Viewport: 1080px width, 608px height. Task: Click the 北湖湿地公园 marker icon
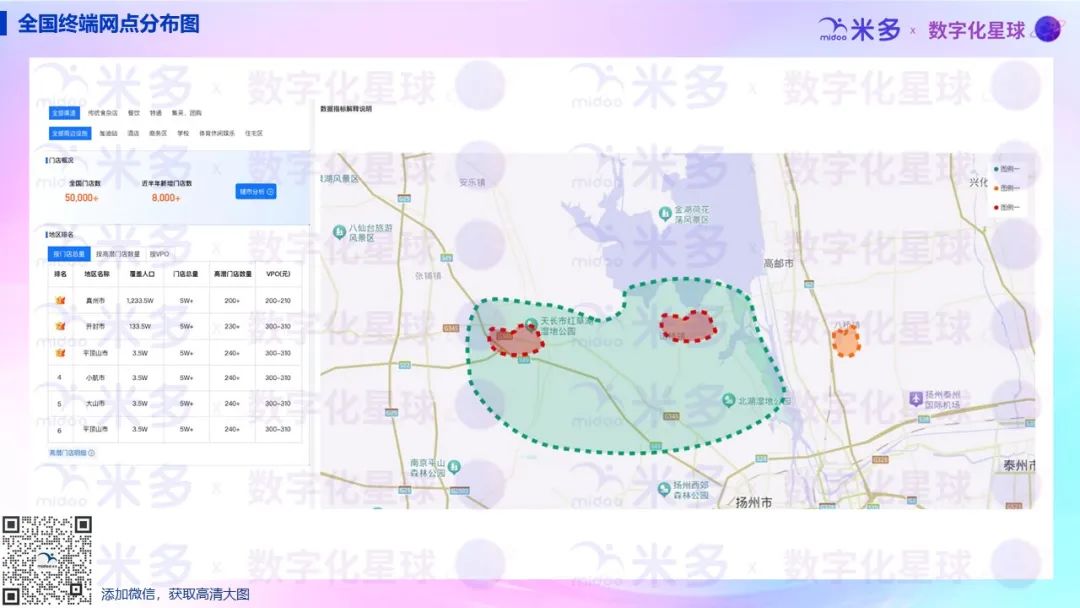(x=729, y=400)
